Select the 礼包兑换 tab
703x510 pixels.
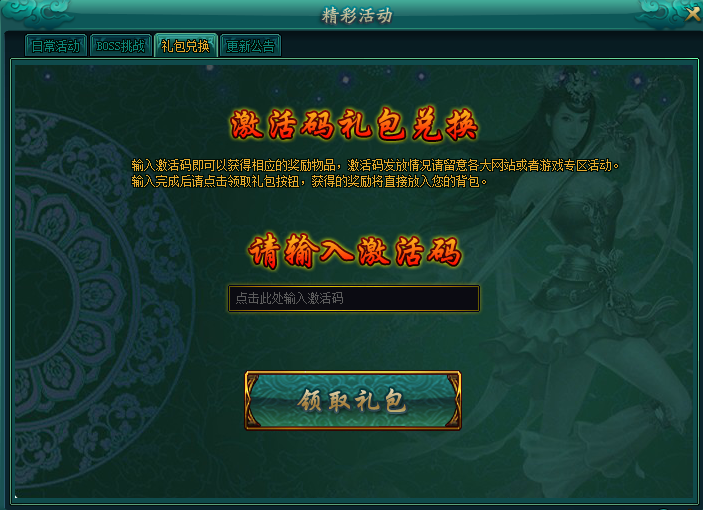pos(186,45)
